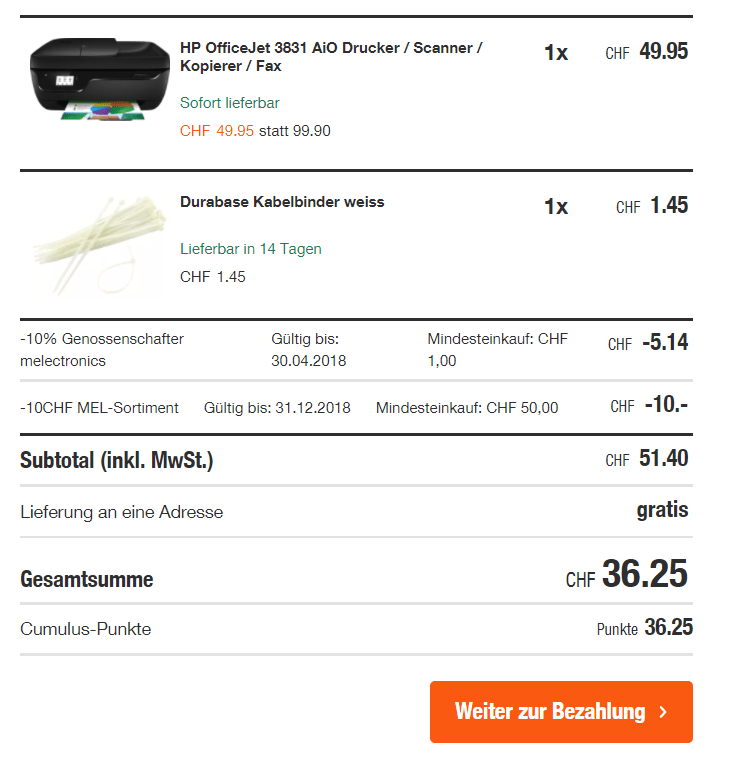750x766 pixels.
Task: Click the 1x quantity of the HP printer
Action: point(556,53)
